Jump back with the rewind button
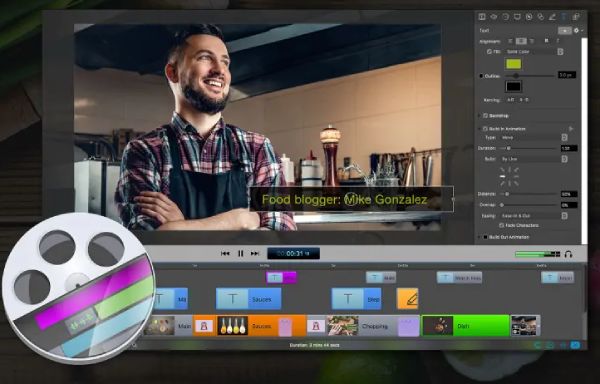The width and height of the screenshot is (600, 384). [225, 253]
